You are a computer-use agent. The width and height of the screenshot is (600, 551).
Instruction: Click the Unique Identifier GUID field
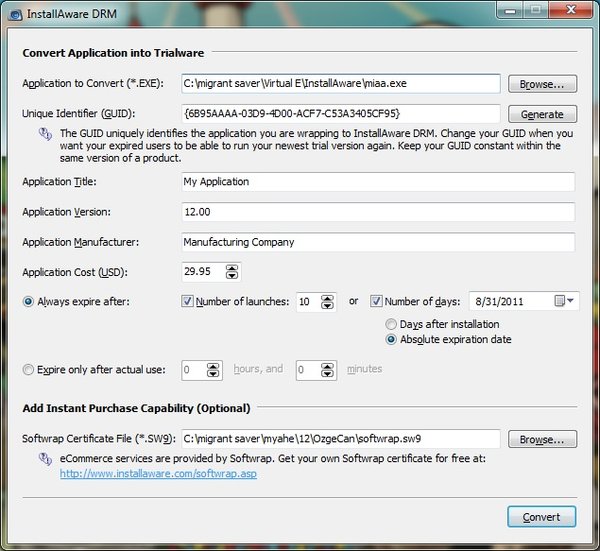pyautogui.click(x=341, y=114)
